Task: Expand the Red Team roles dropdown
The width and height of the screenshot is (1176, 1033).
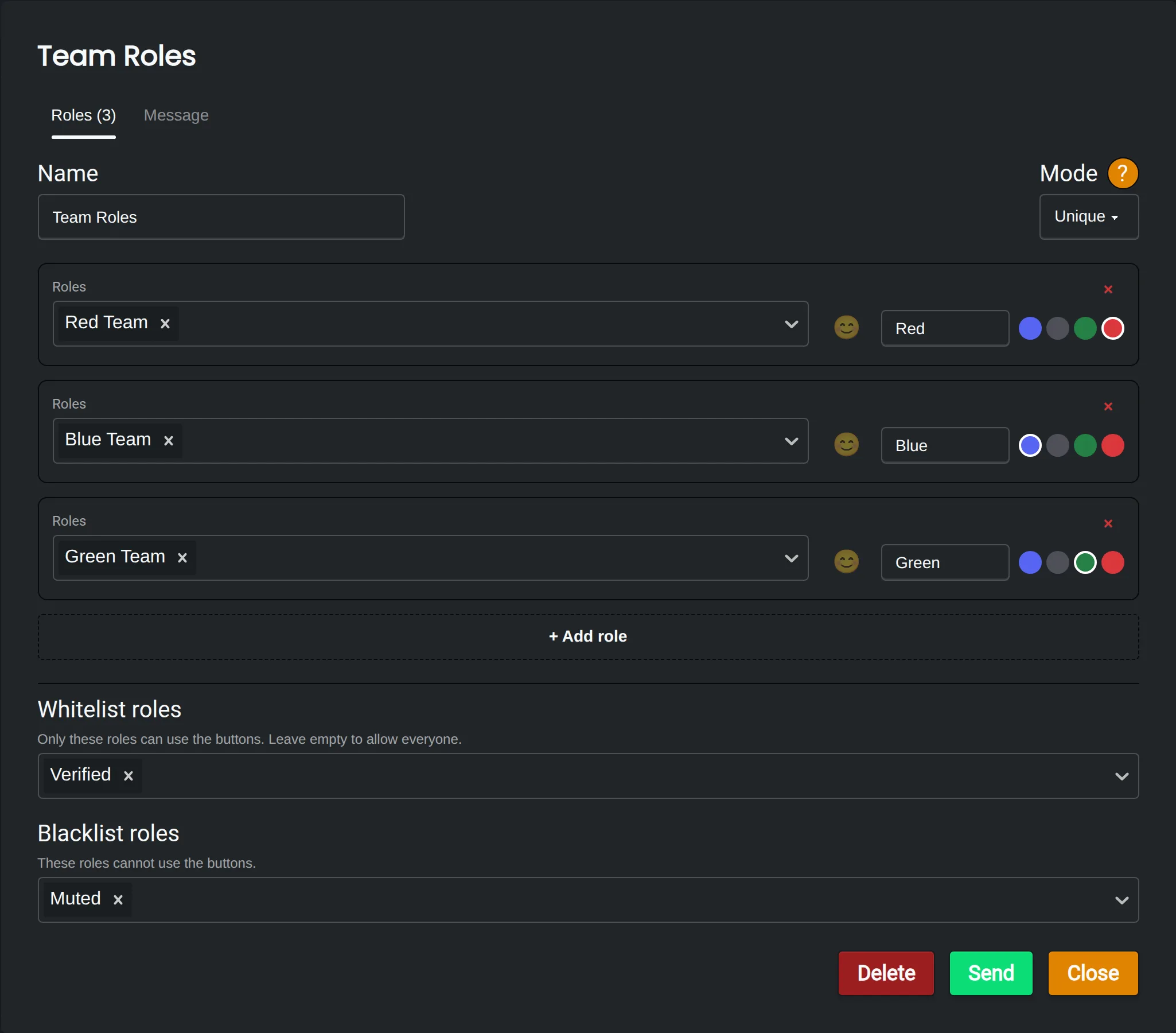Action: coord(792,324)
